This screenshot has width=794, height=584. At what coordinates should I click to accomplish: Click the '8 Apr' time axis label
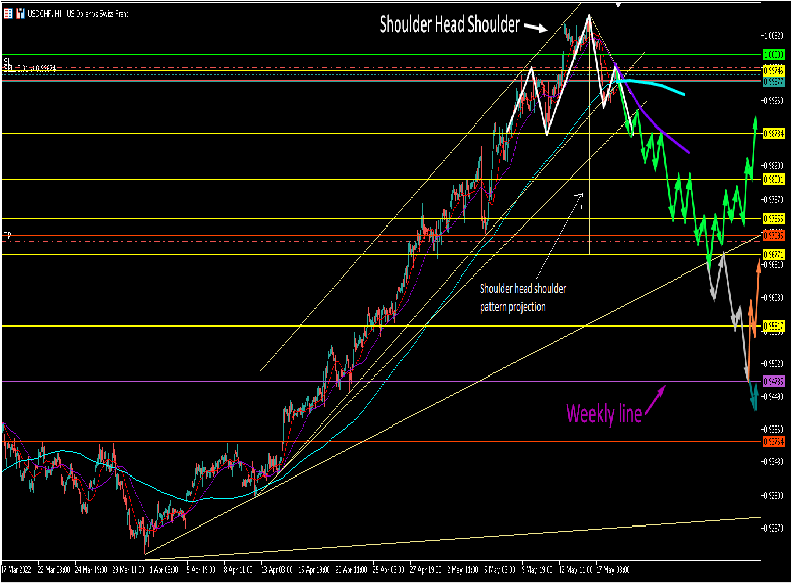click(x=238, y=570)
